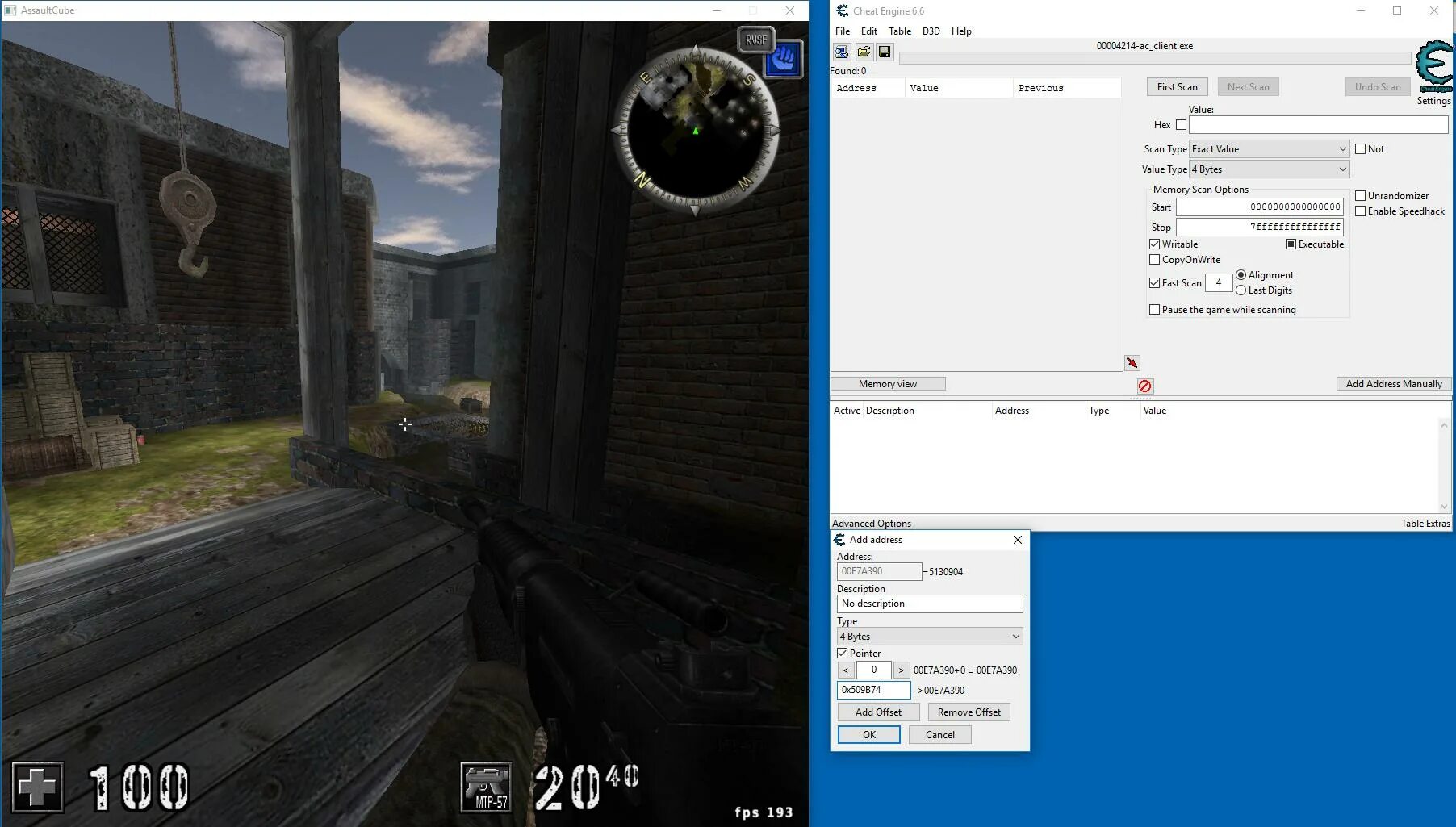Click the compass minimap in AssaultCube
This screenshot has width=1456, height=827.
pyautogui.click(x=695, y=131)
